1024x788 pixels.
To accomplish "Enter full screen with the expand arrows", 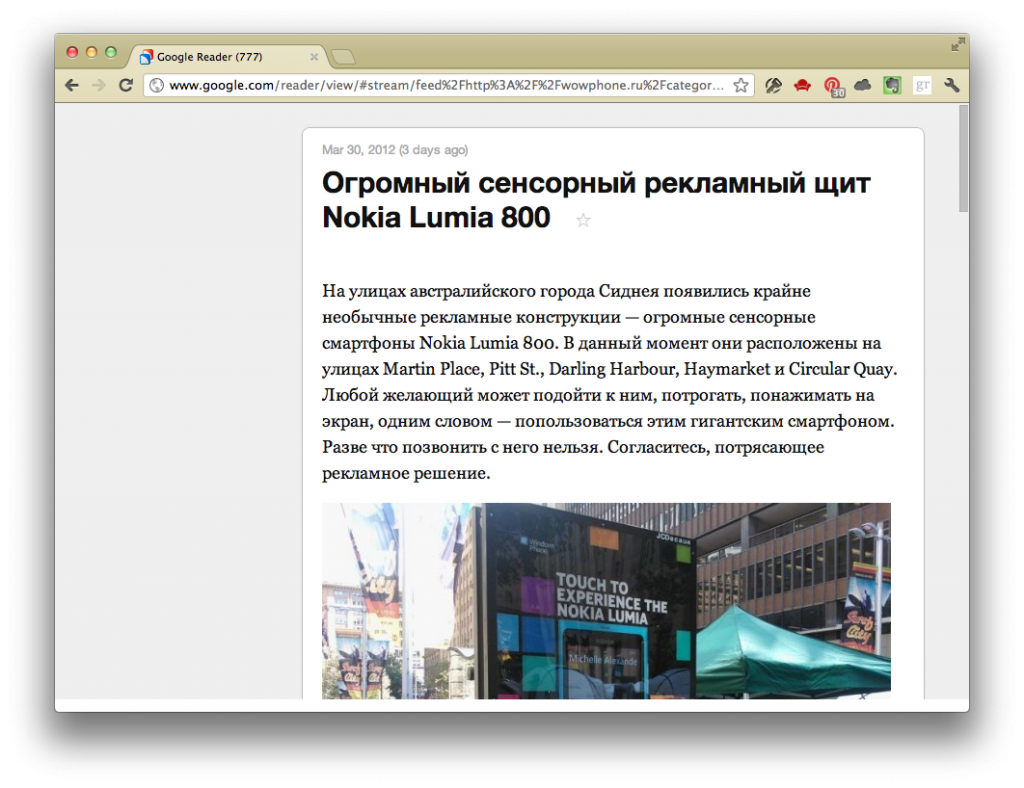I will tap(957, 44).
